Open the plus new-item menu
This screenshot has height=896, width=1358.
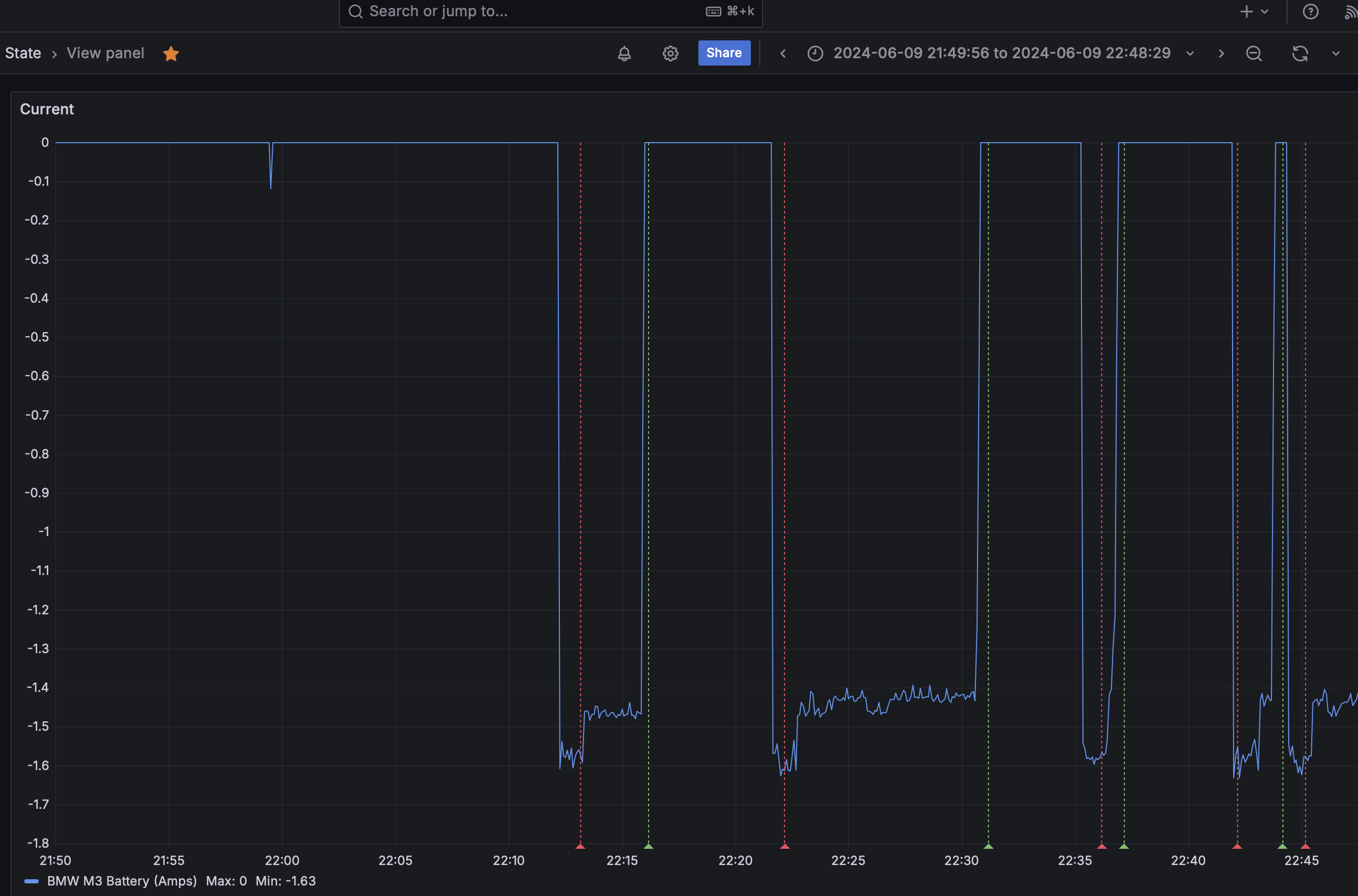[1254, 12]
